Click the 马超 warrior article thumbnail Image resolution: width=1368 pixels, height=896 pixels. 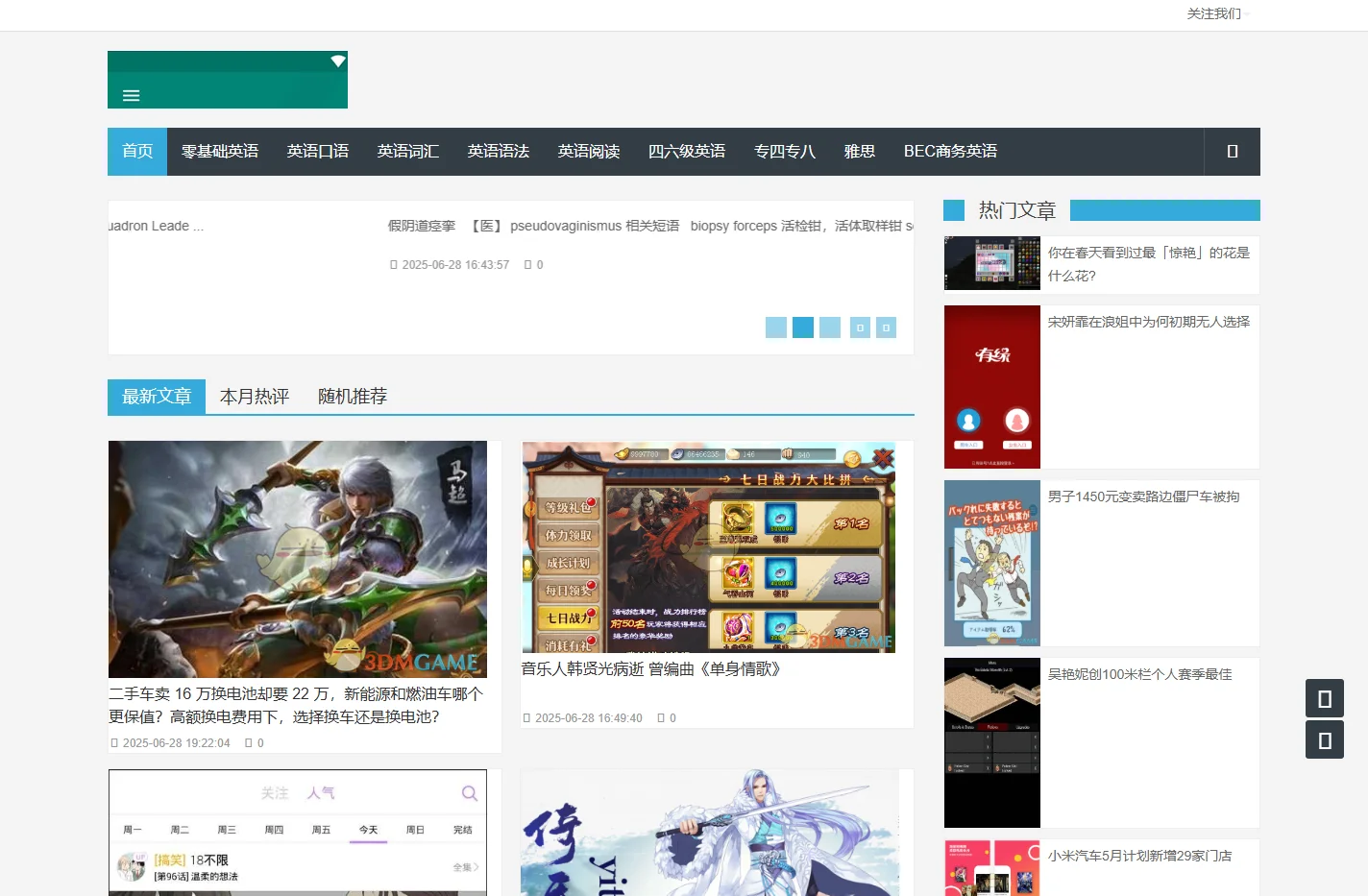[298, 559]
